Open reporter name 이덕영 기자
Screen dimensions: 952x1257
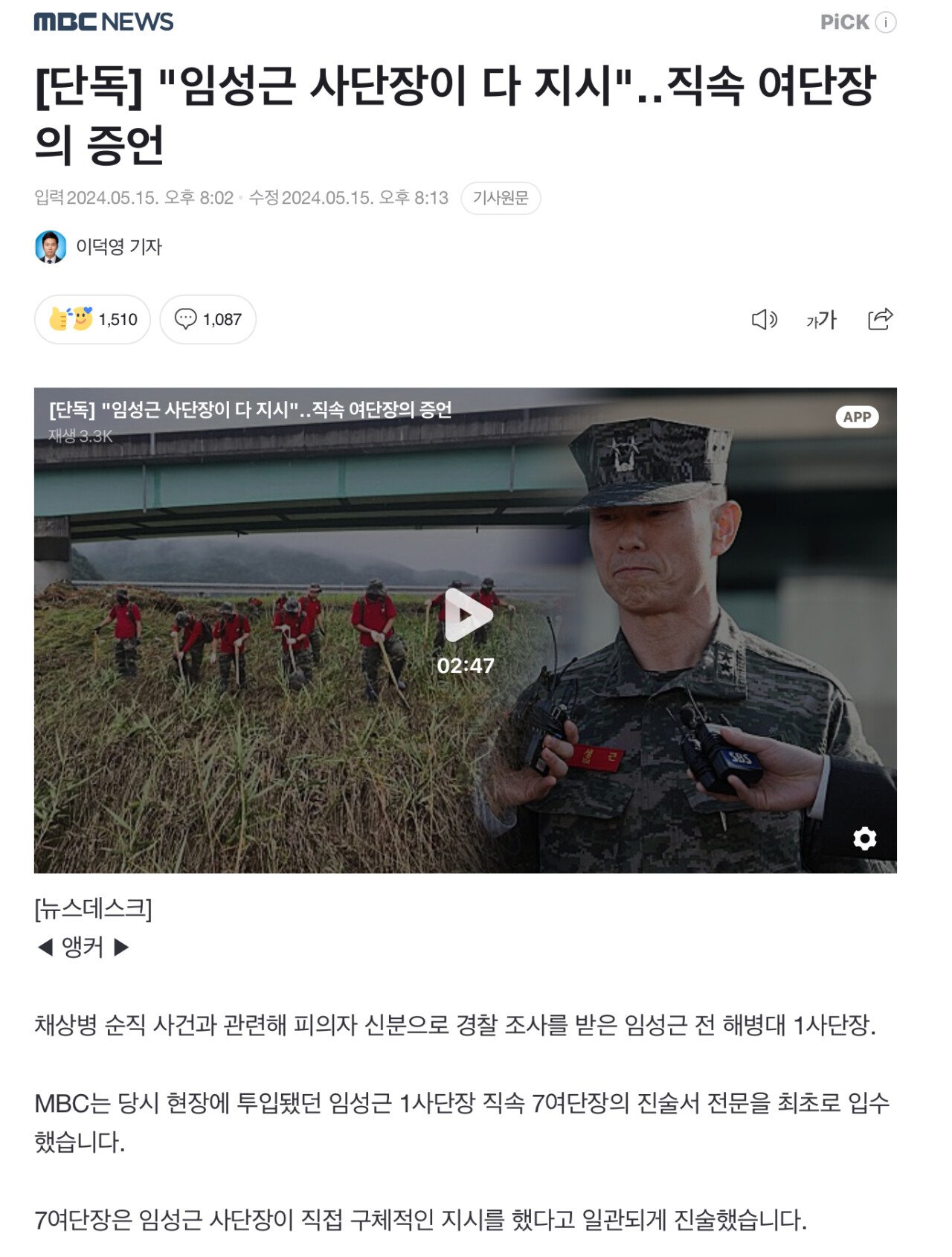coord(119,247)
